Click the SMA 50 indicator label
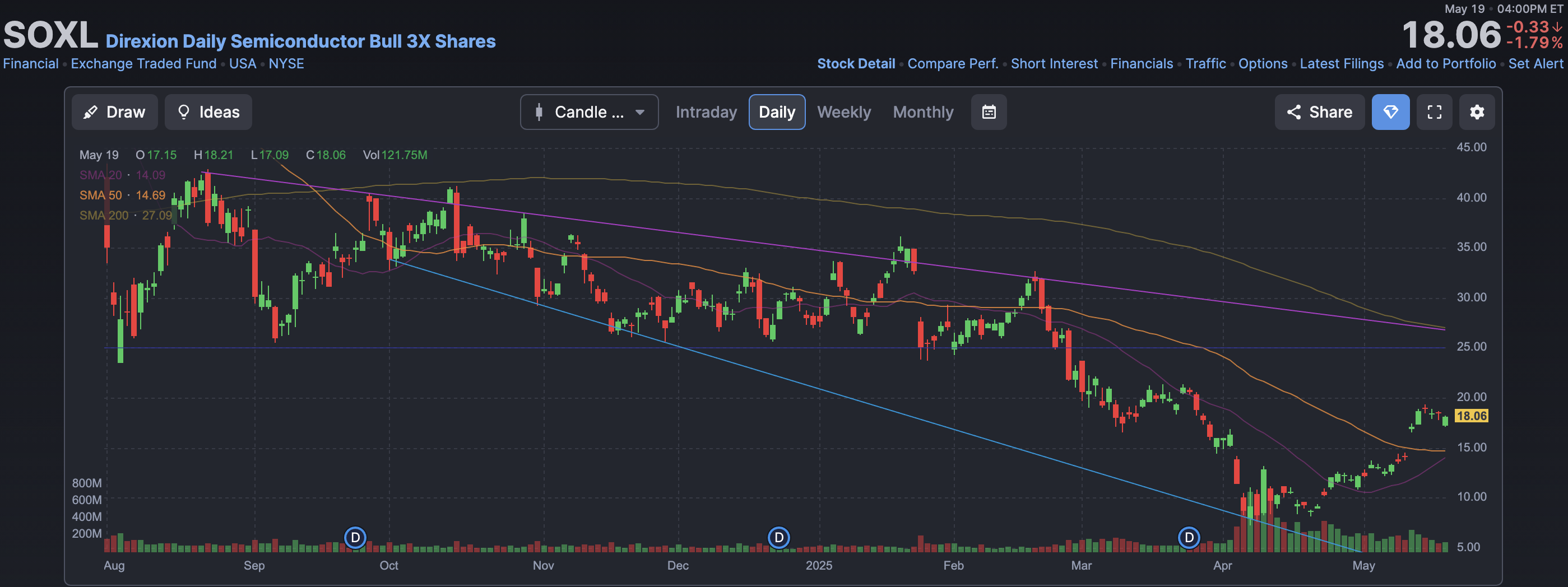Screen dimensions: 1568x587 pyautogui.click(x=122, y=195)
